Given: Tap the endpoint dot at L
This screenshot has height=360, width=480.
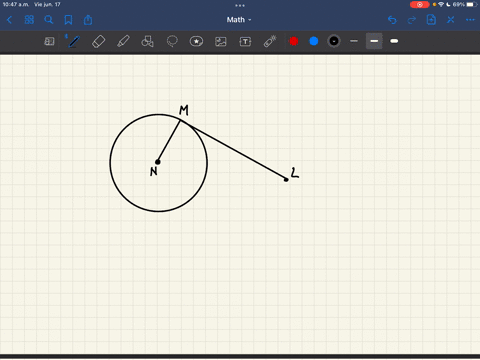Looking at the screenshot, I should click(286, 180).
